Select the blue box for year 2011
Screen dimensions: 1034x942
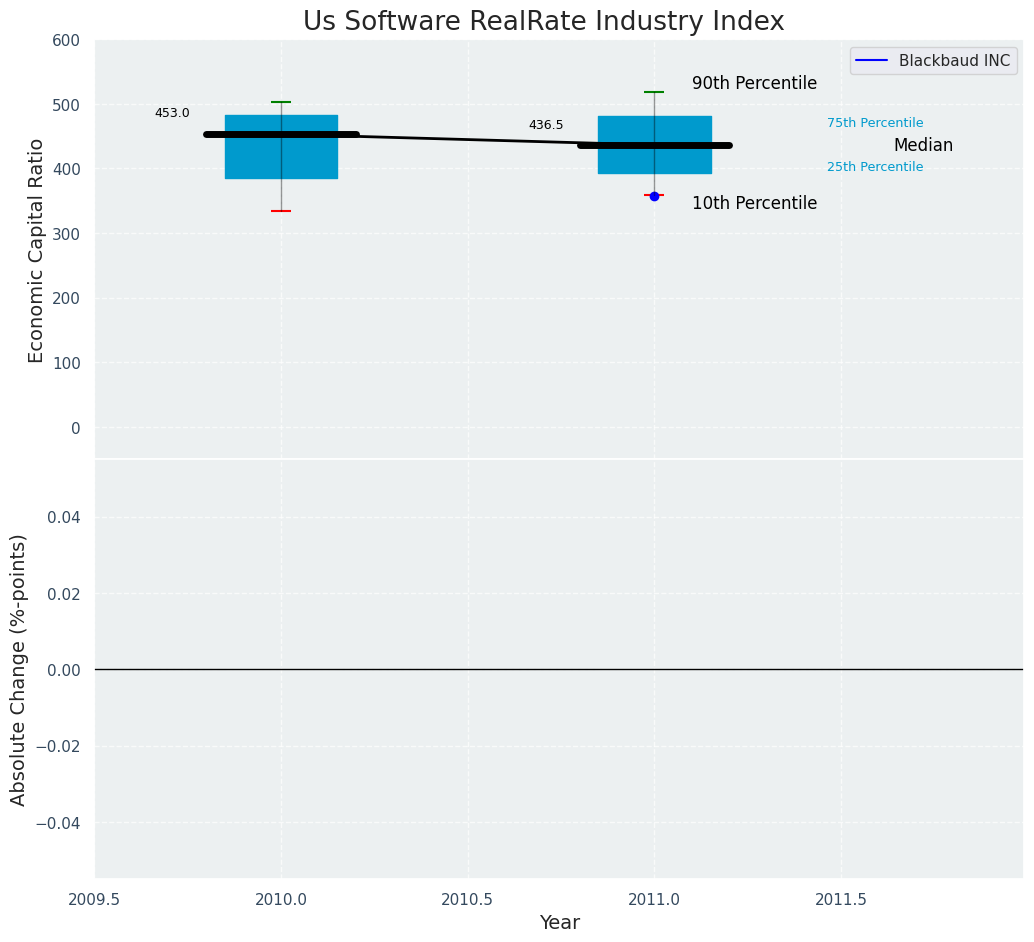coord(654,165)
